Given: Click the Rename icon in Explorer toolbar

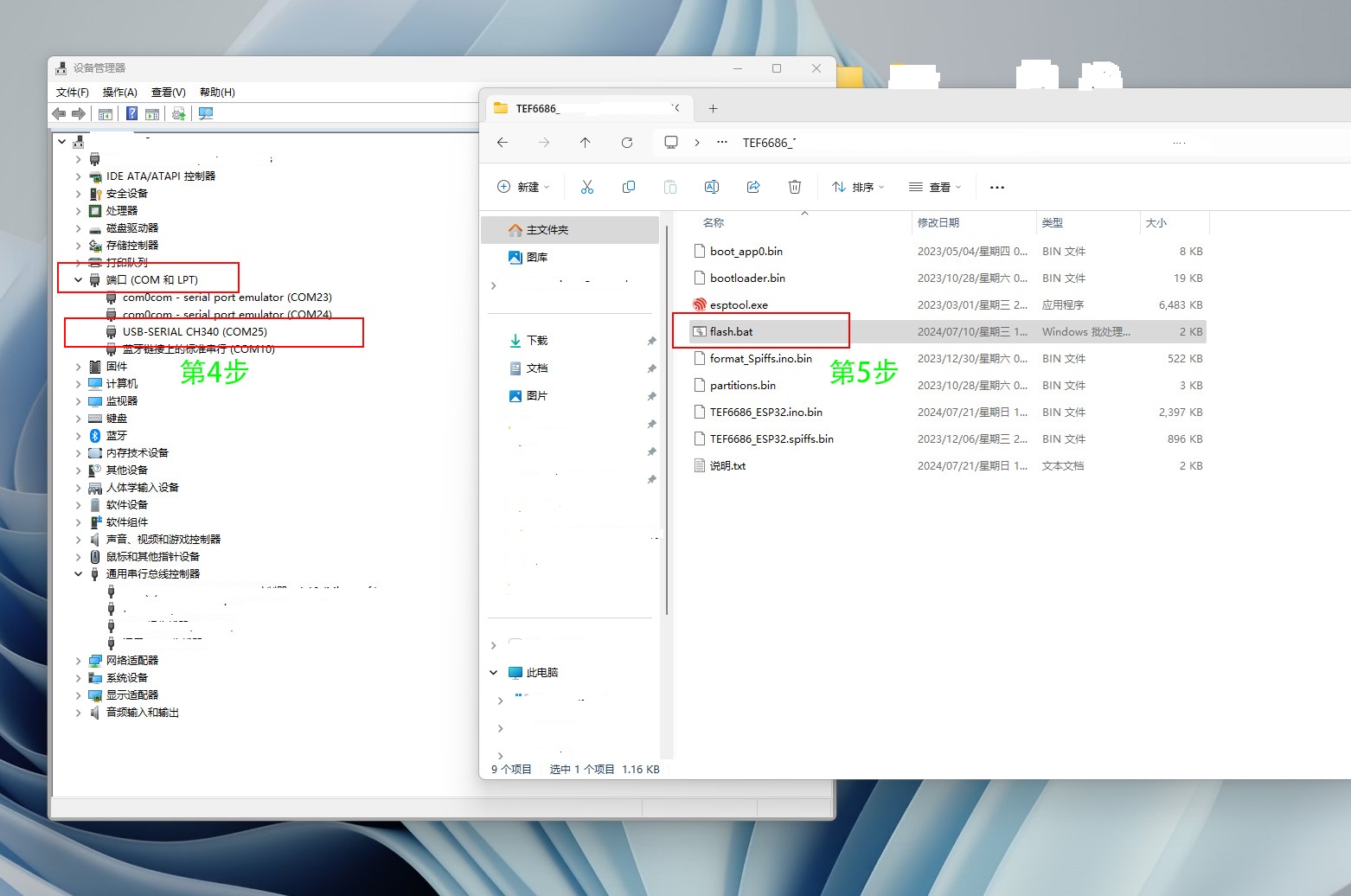Looking at the screenshot, I should [x=712, y=187].
